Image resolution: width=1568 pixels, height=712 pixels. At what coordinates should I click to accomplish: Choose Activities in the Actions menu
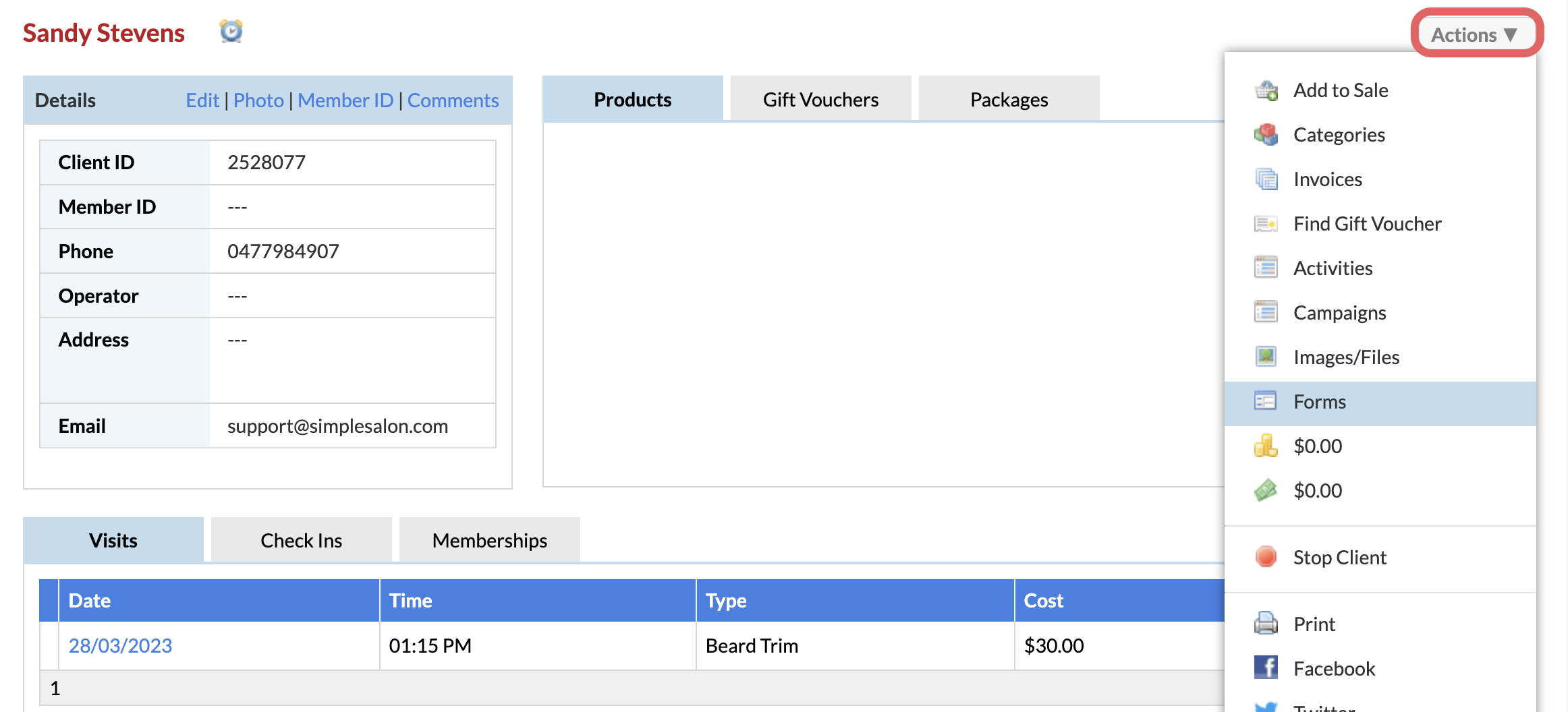(1333, 268)
